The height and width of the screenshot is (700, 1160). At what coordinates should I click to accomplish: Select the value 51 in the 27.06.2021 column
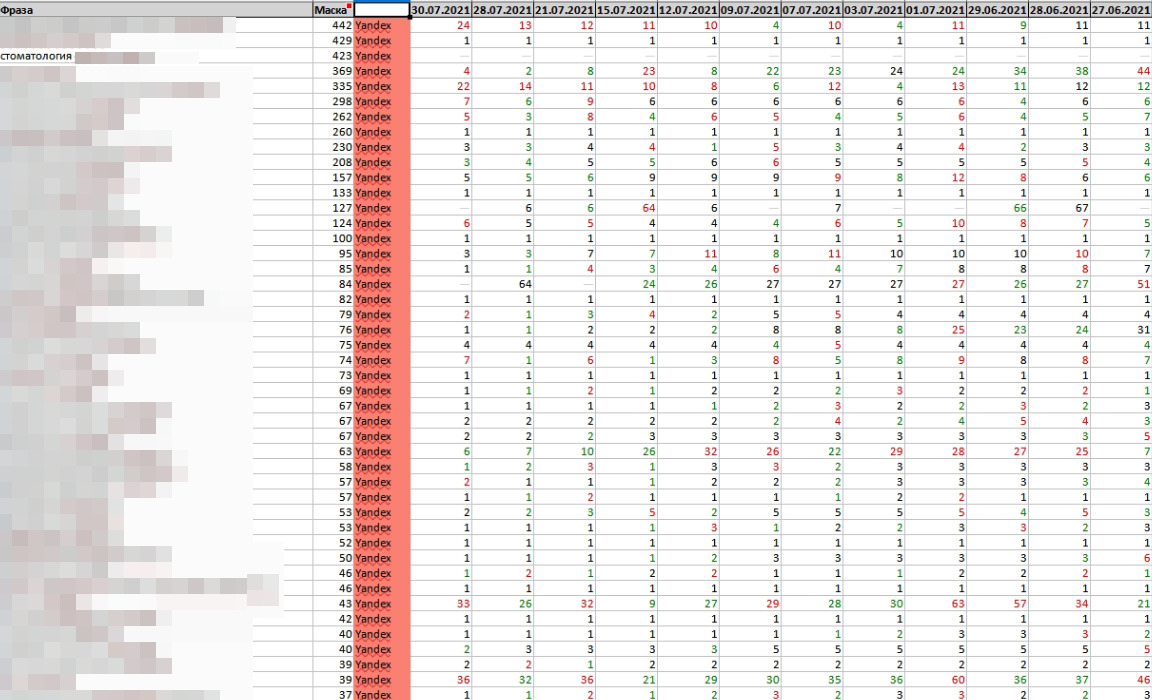(1143, 284)
